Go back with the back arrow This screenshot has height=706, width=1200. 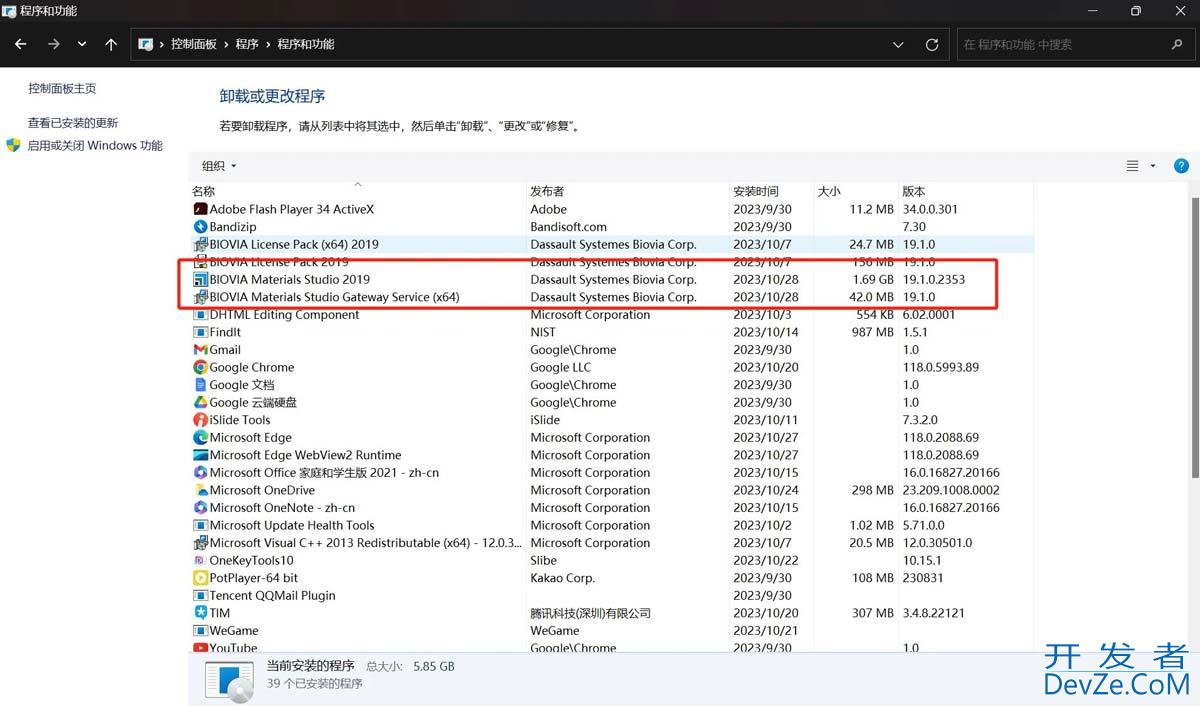[x=20, y=45]
